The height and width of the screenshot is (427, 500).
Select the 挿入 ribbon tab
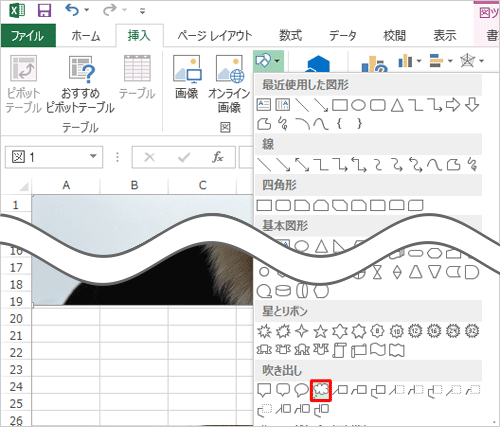pos(139,35)
